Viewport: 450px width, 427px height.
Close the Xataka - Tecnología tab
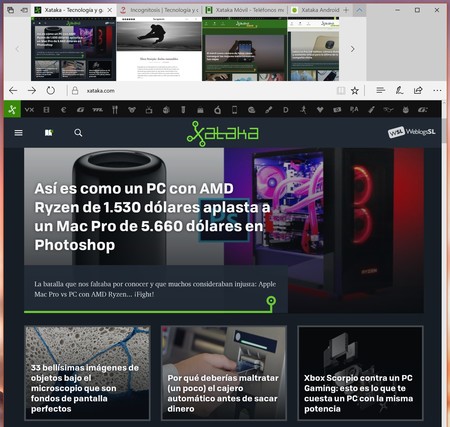pyautogui.click(x=109, y=10)
